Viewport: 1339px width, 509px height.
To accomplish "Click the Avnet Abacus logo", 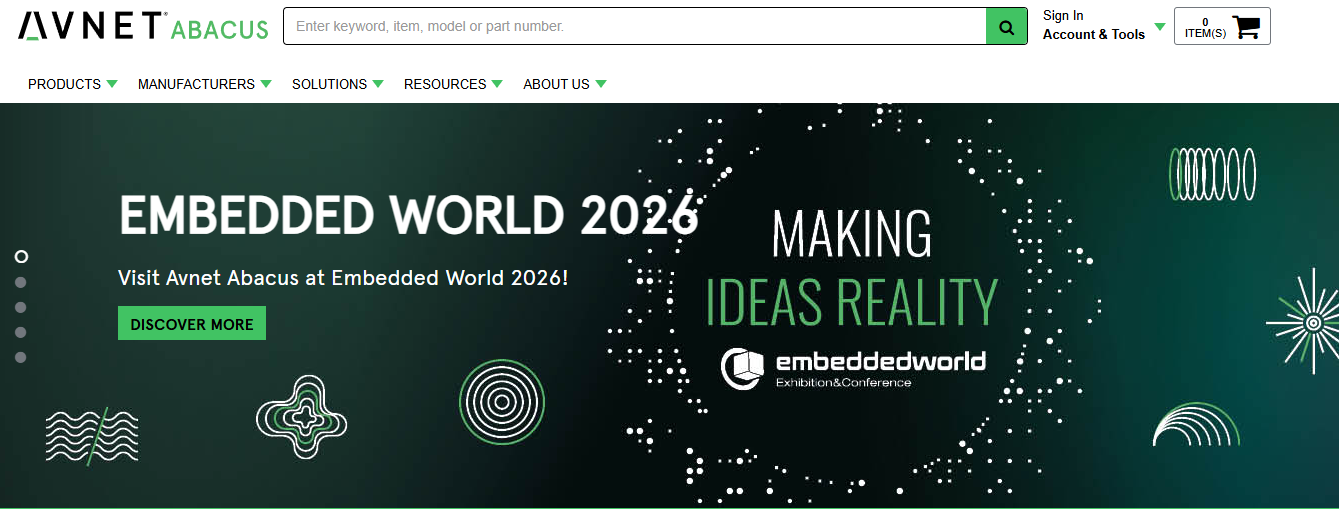I will tap(143, 27).
